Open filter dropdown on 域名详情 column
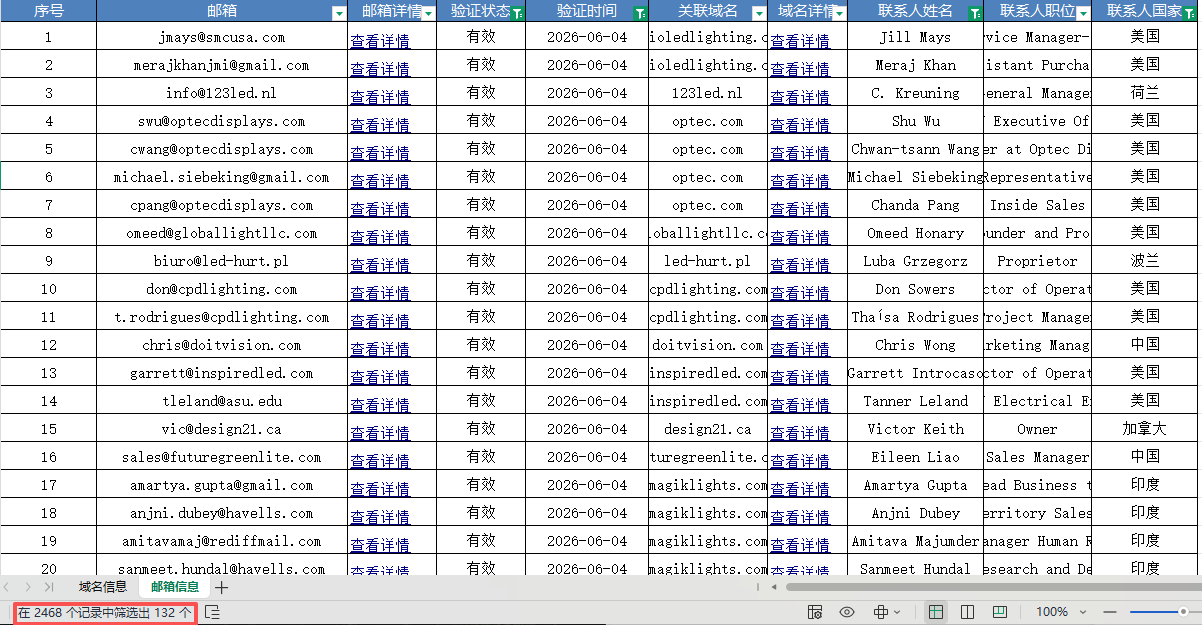The image size is (1202, 625). [839, 13]
